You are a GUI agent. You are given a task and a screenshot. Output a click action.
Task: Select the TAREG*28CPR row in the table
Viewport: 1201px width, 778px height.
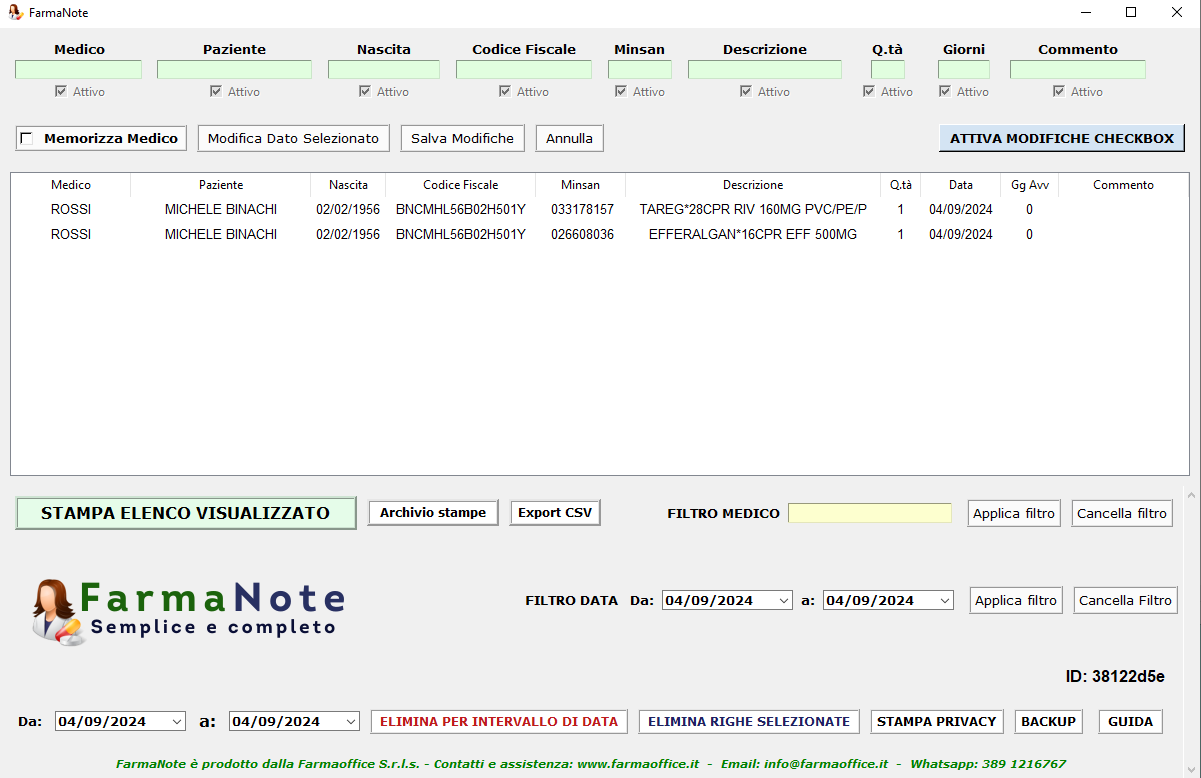(752, 210)
